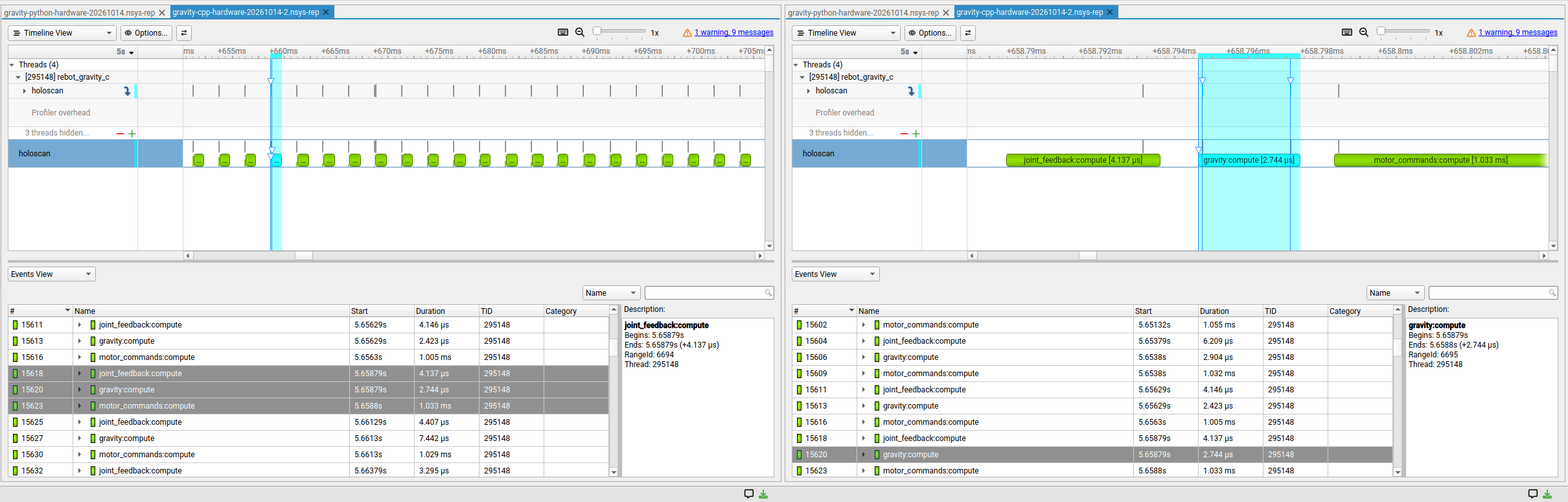Click the red minus next to hidden threads, right pane
The height and width of the screenshot is (502, 1568).
pos(904,134)
